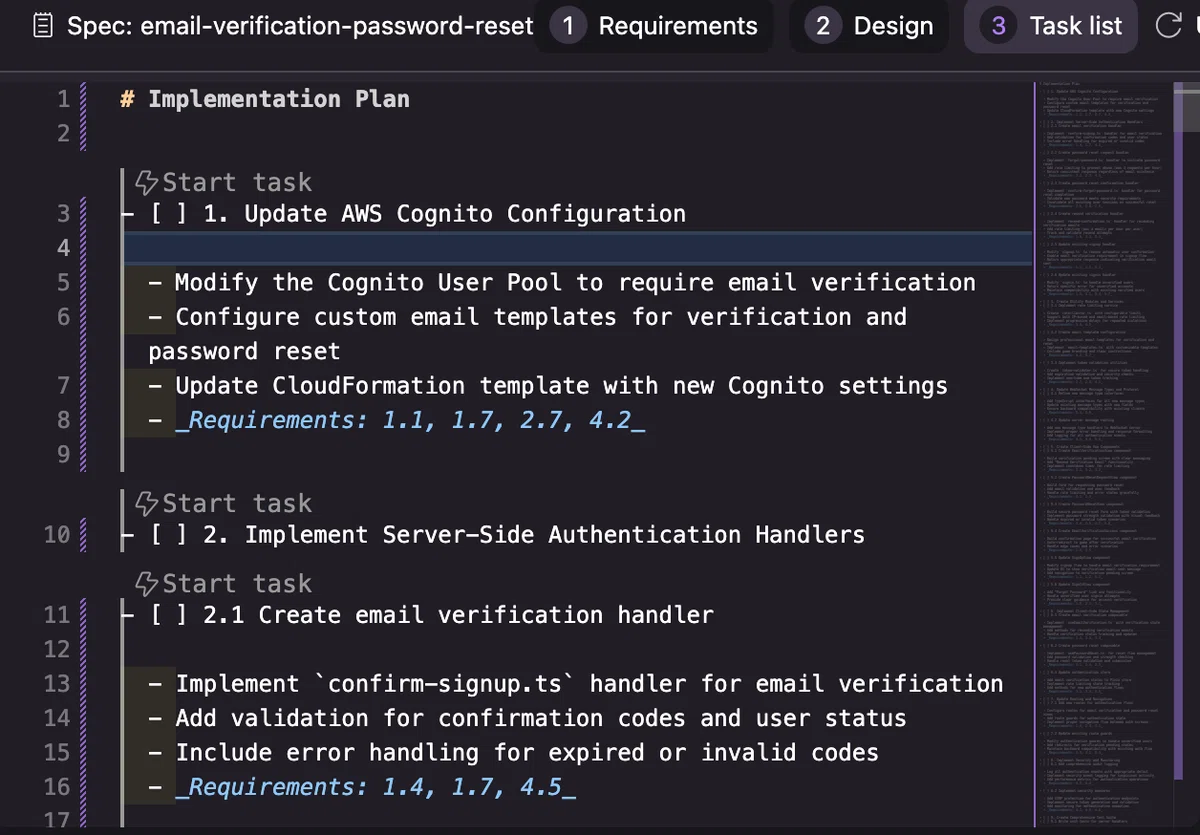
Task: Click 'Implement confirm-signup.ts handler' line
Action: (576, 684)
